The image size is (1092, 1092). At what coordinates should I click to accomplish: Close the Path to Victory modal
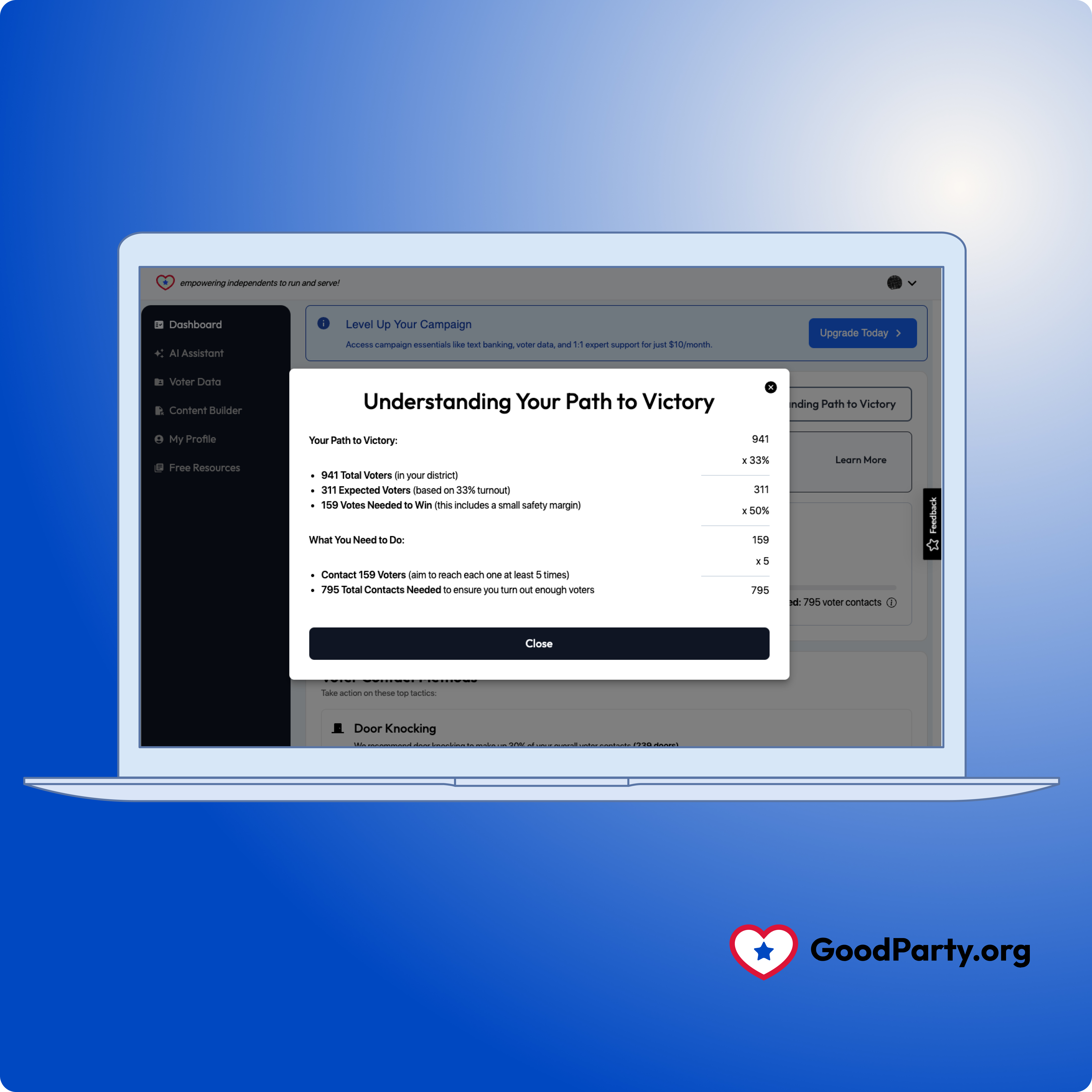click(771, 388)
